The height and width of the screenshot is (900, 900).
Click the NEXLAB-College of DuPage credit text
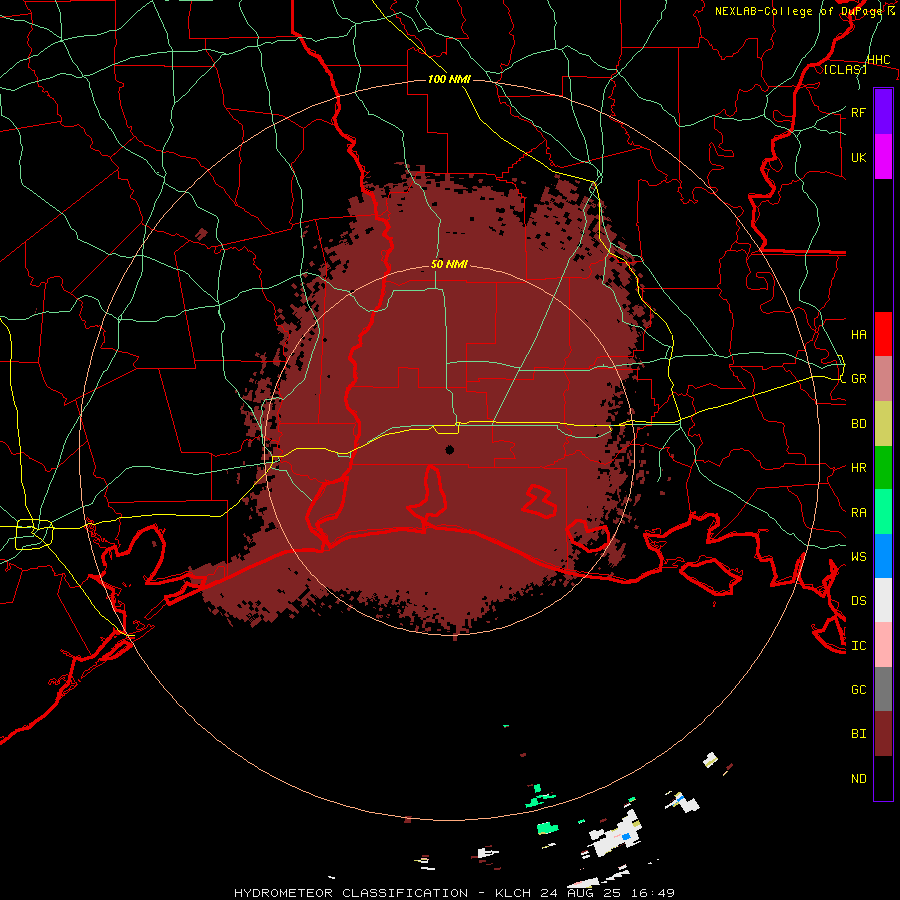[800, 11]
